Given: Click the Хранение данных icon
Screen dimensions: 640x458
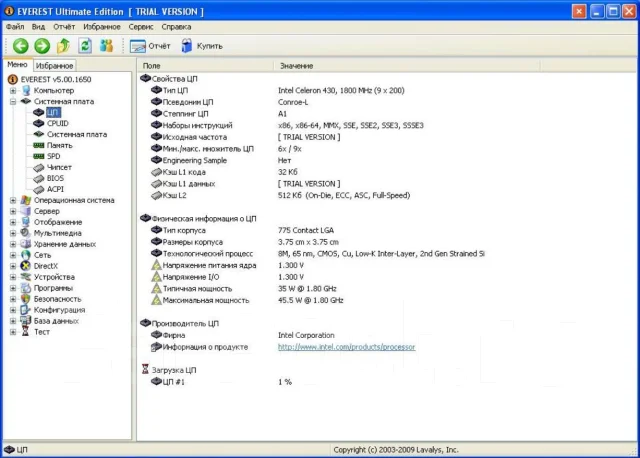Looking at the screenshot, I should click(x=26, y=244).
